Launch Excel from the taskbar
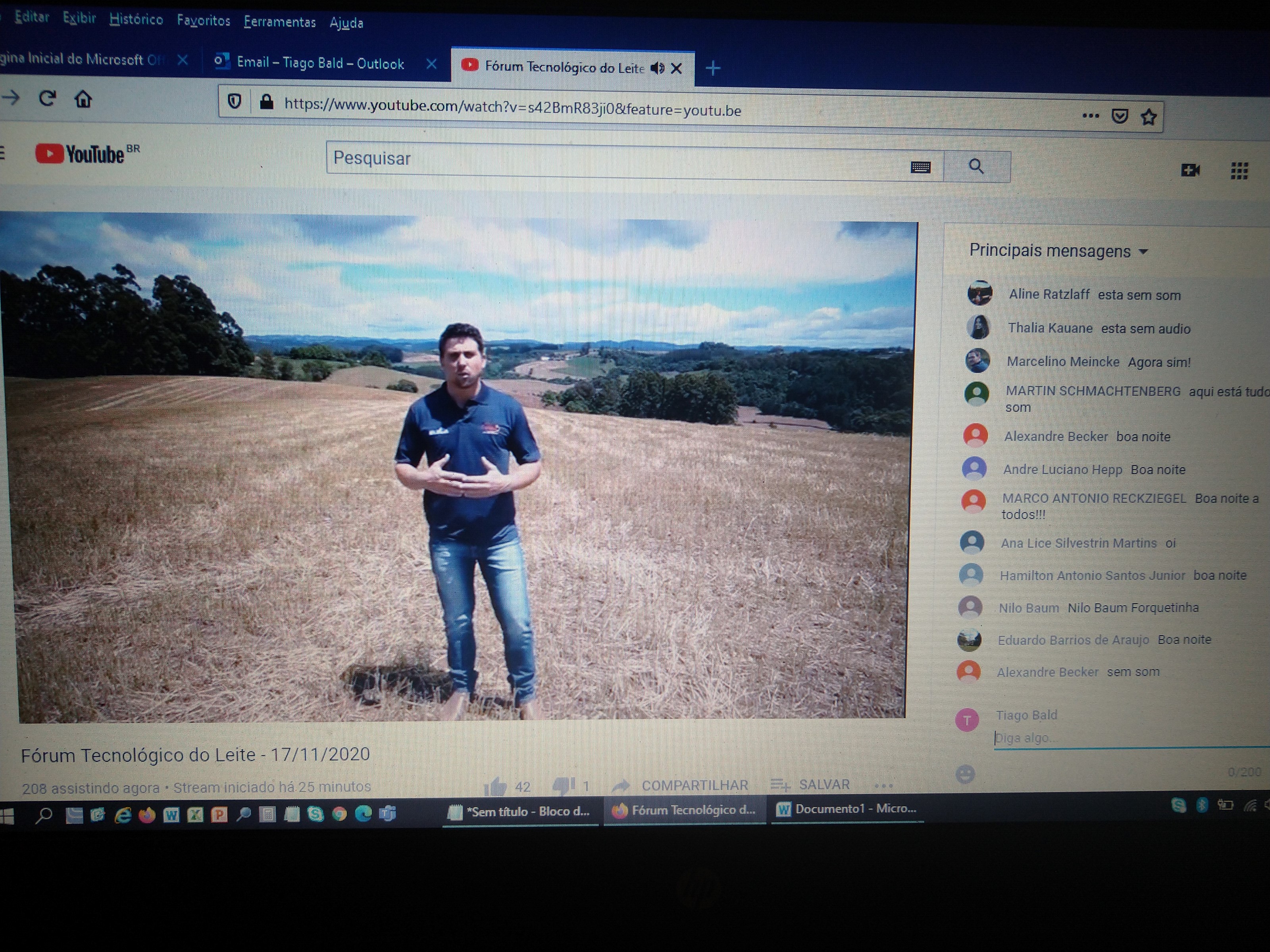The width and height of the screenshot is (1270, 952). click(195, 814)
